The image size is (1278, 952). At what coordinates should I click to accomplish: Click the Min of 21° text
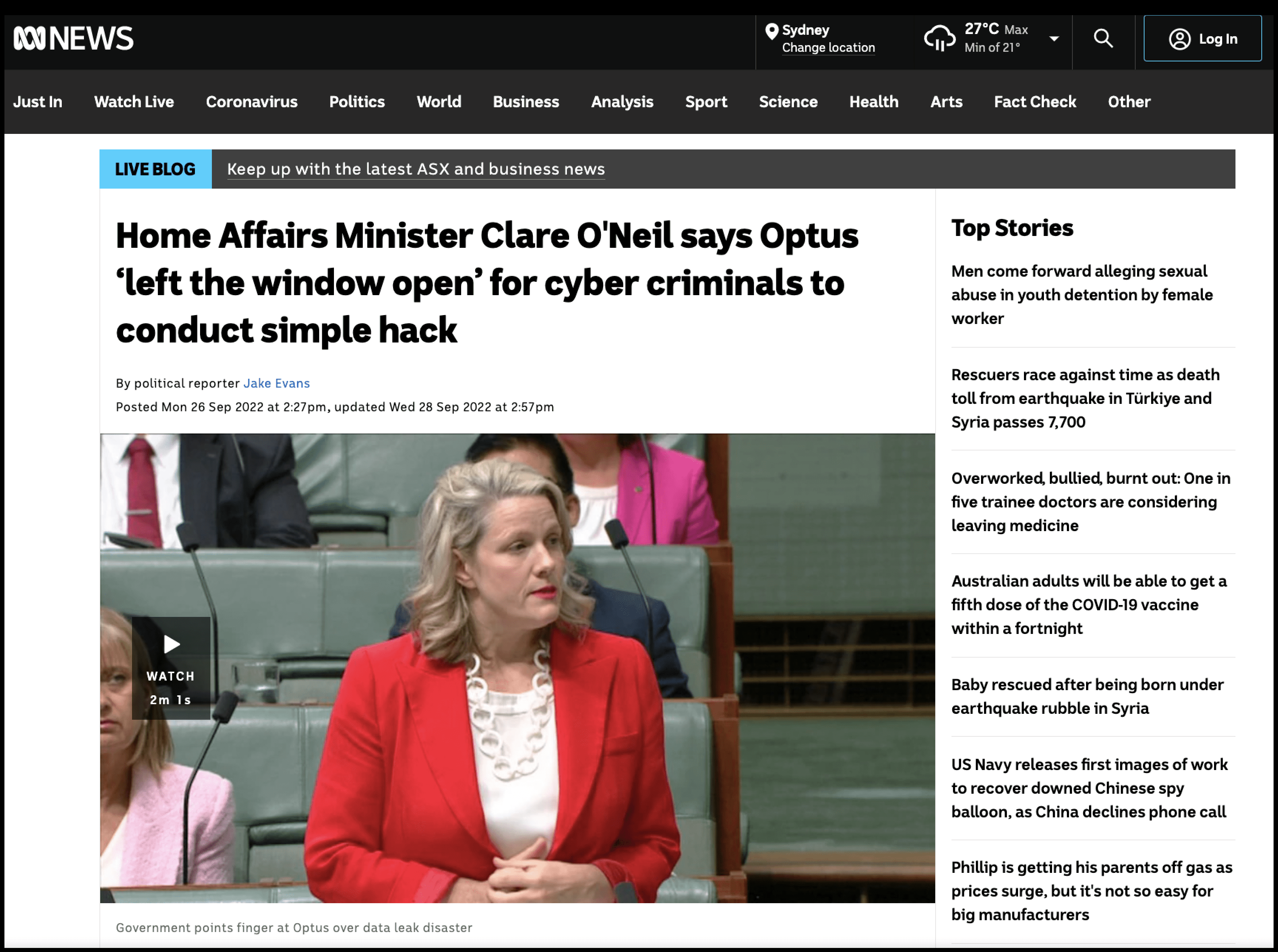tap(992, 48)
